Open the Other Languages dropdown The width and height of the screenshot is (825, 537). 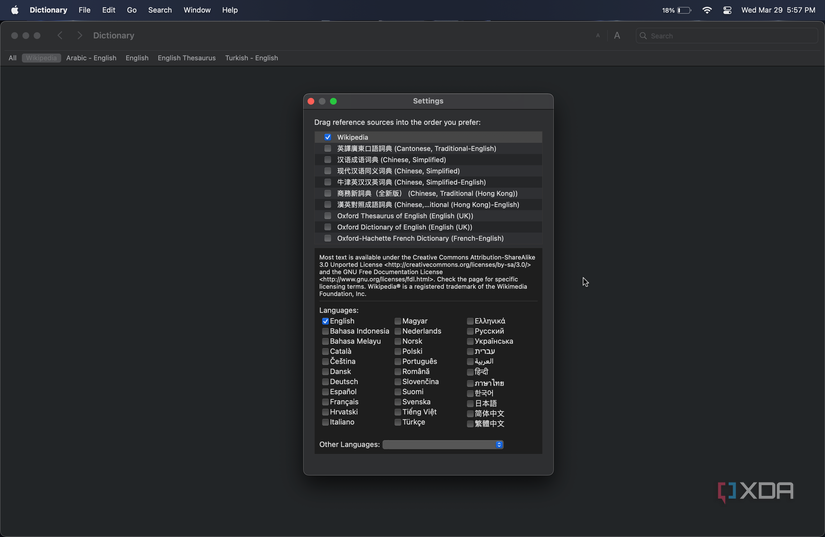click(x=443, y=444)
